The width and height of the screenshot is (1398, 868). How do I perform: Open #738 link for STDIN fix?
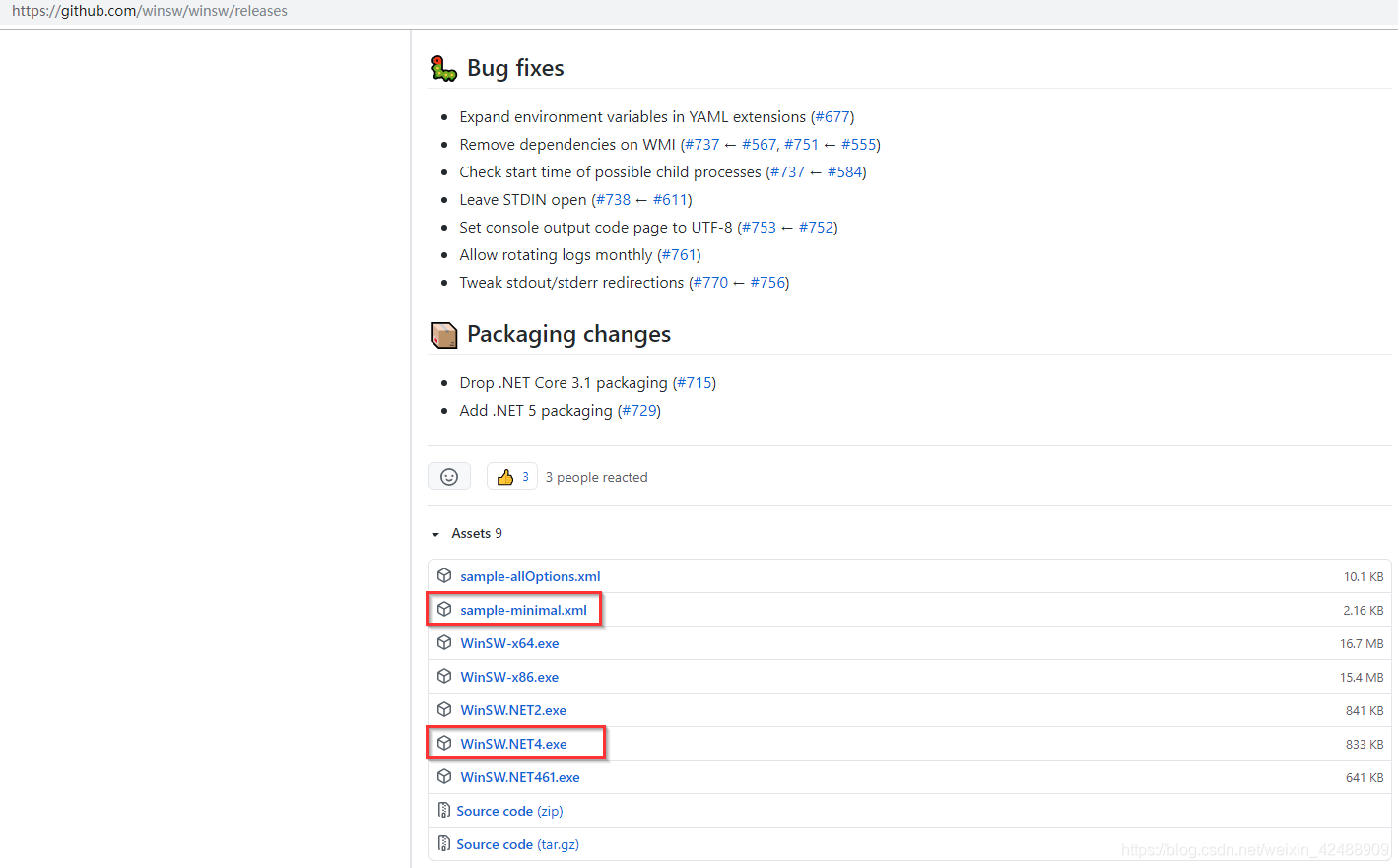(x=613, y=199)
